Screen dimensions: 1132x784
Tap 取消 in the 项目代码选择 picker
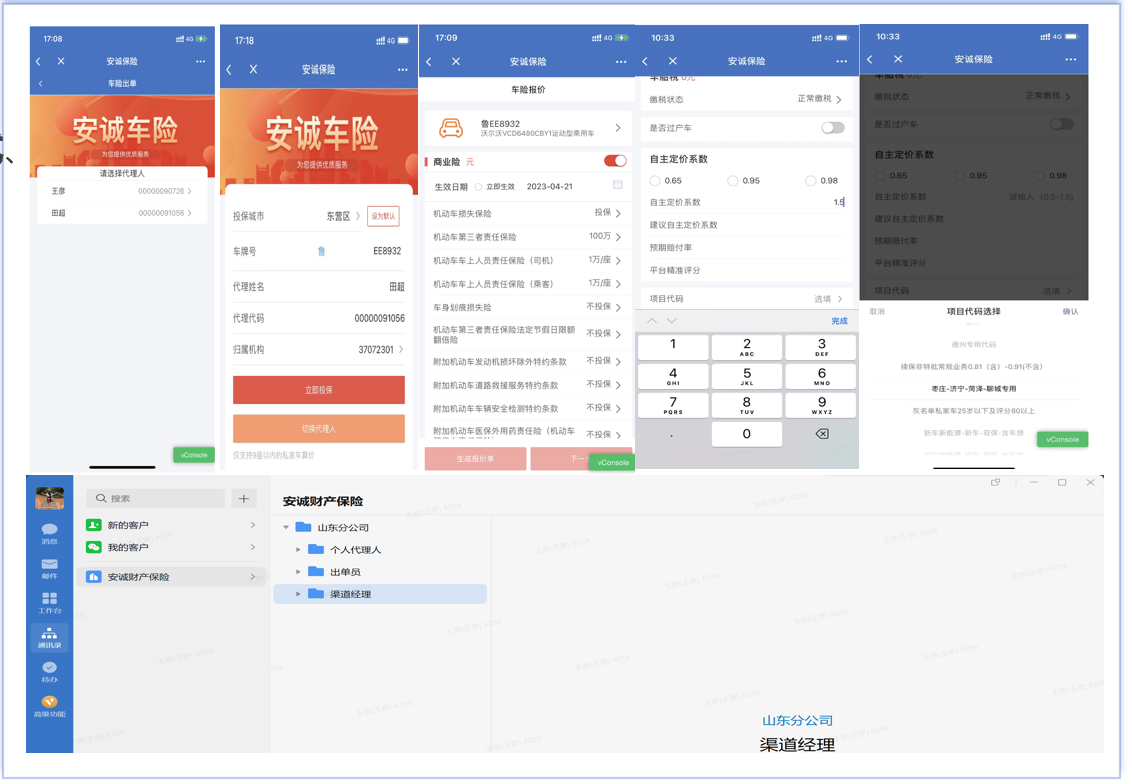877,312
